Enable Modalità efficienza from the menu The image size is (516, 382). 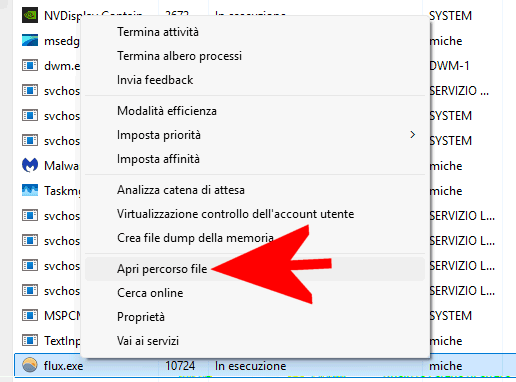(255, 111)
